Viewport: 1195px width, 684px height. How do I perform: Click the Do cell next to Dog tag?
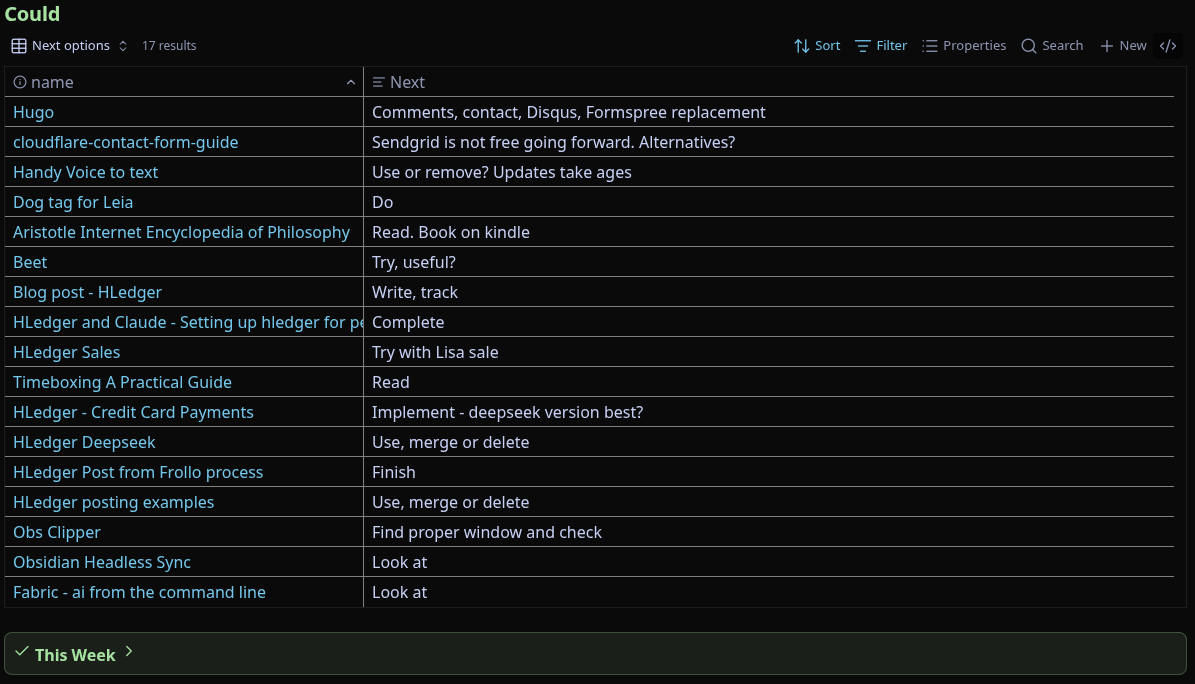pyautogui.click(x=382, y=202)
